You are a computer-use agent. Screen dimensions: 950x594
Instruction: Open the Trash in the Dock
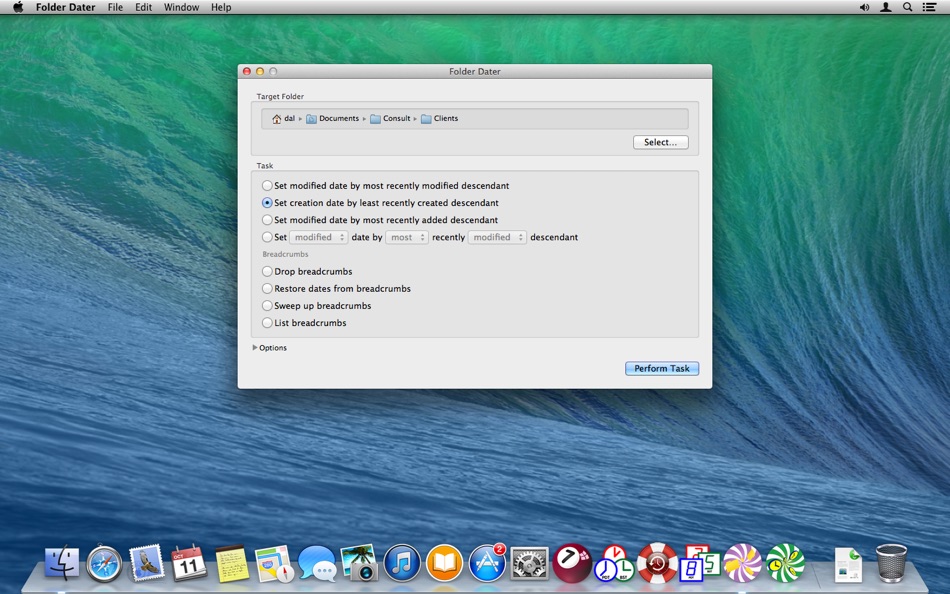[x=891, y=564]
